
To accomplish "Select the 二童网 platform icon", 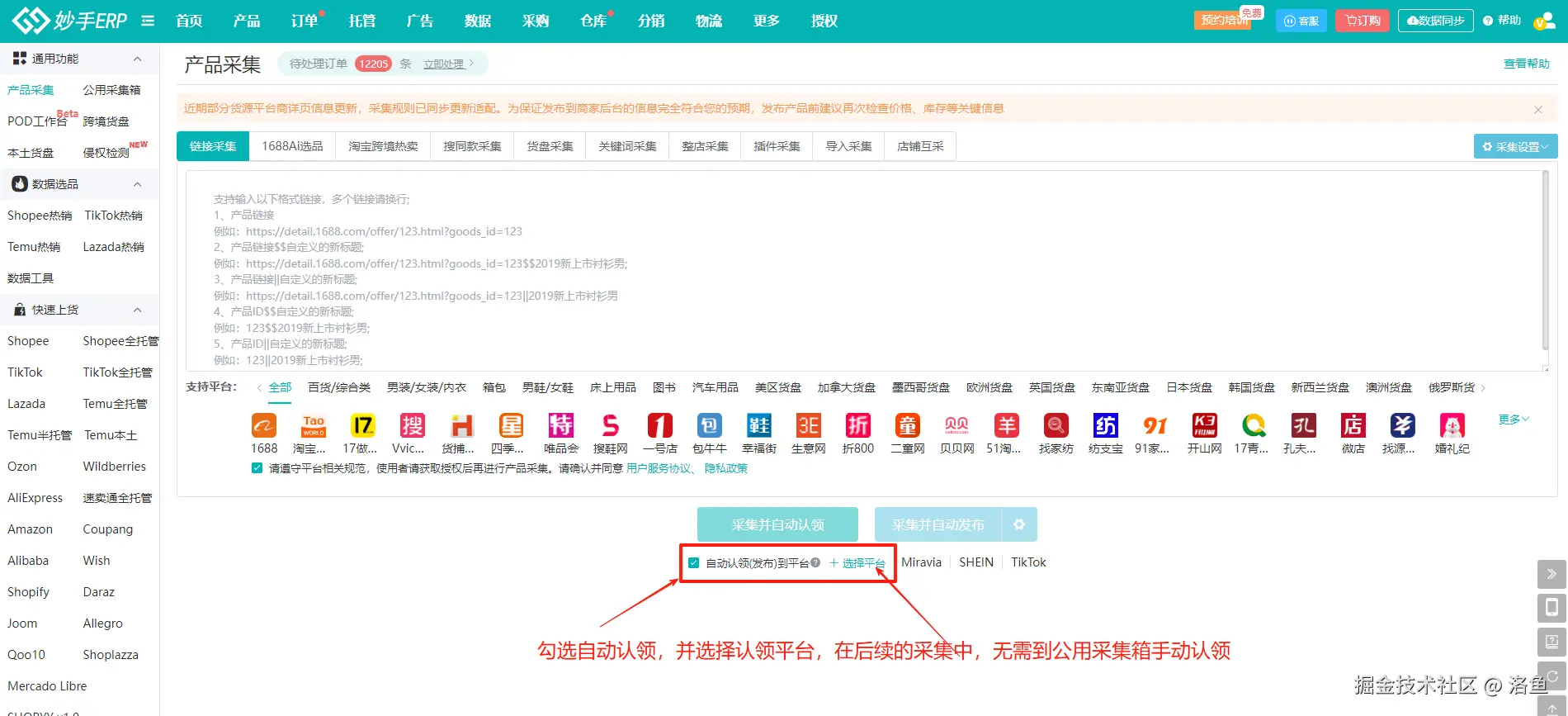I will click(x=908, y=425).
